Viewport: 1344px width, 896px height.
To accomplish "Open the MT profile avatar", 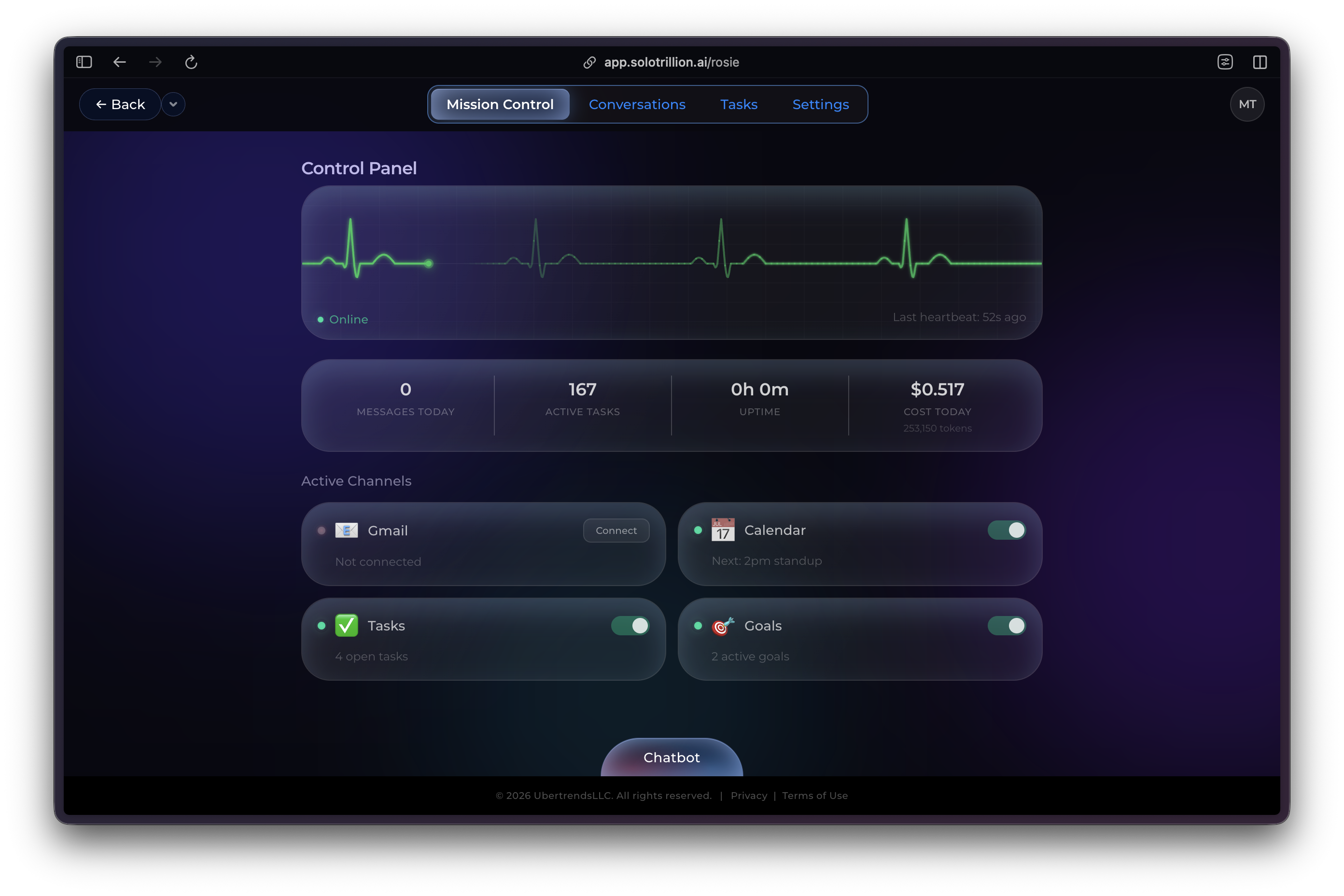I will 1247,104.
